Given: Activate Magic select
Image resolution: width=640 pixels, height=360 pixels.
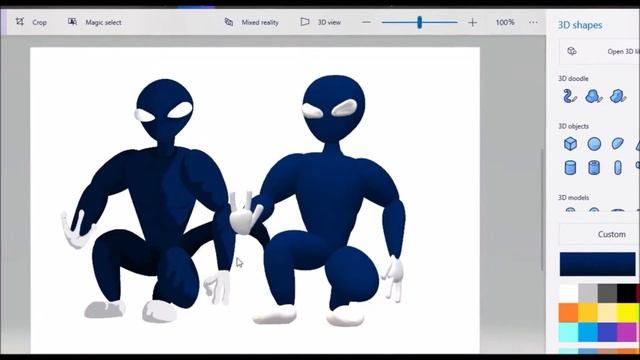Looking at the screenshot, I should [95, 22].
